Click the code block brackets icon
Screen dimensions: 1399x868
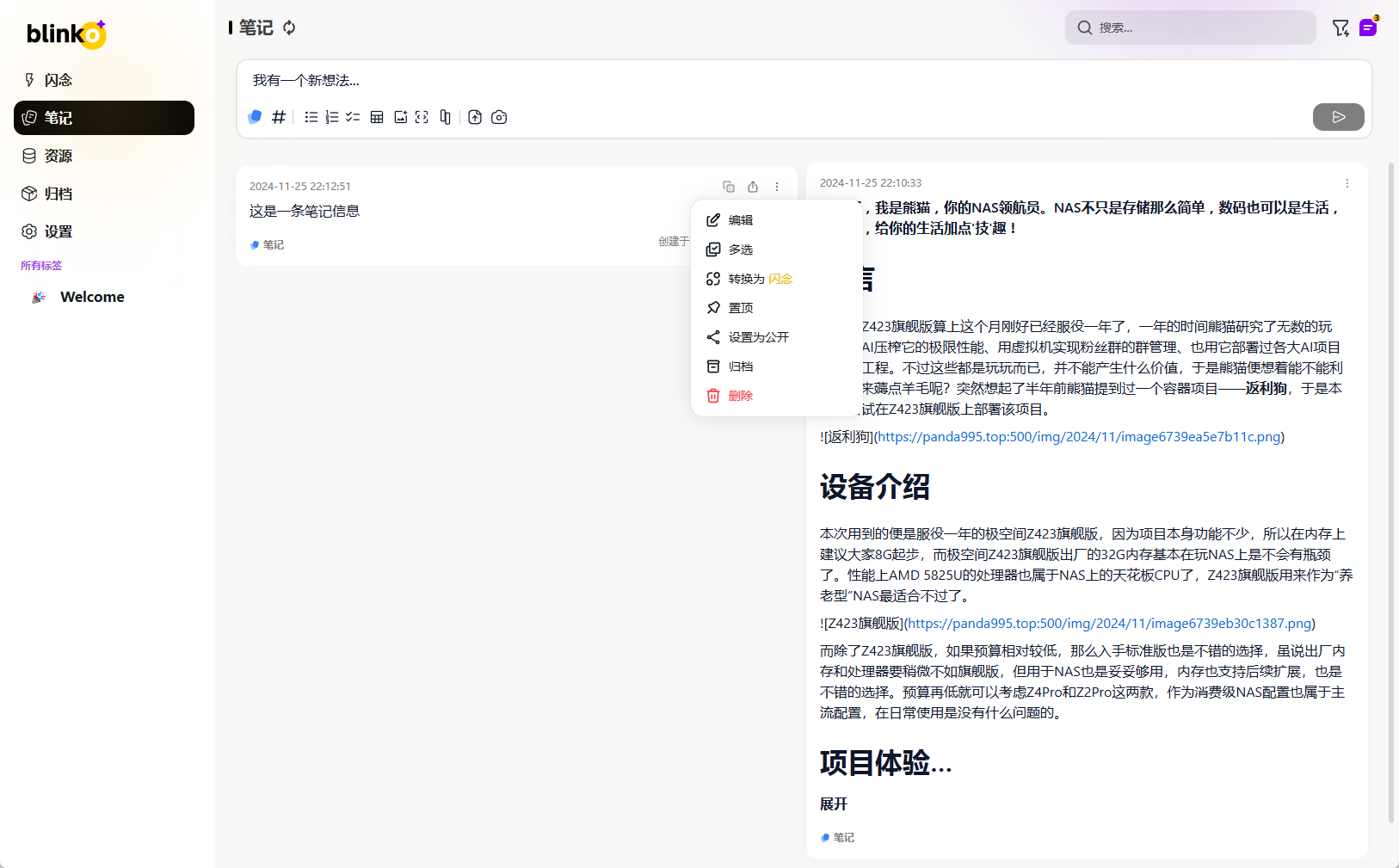422,117
